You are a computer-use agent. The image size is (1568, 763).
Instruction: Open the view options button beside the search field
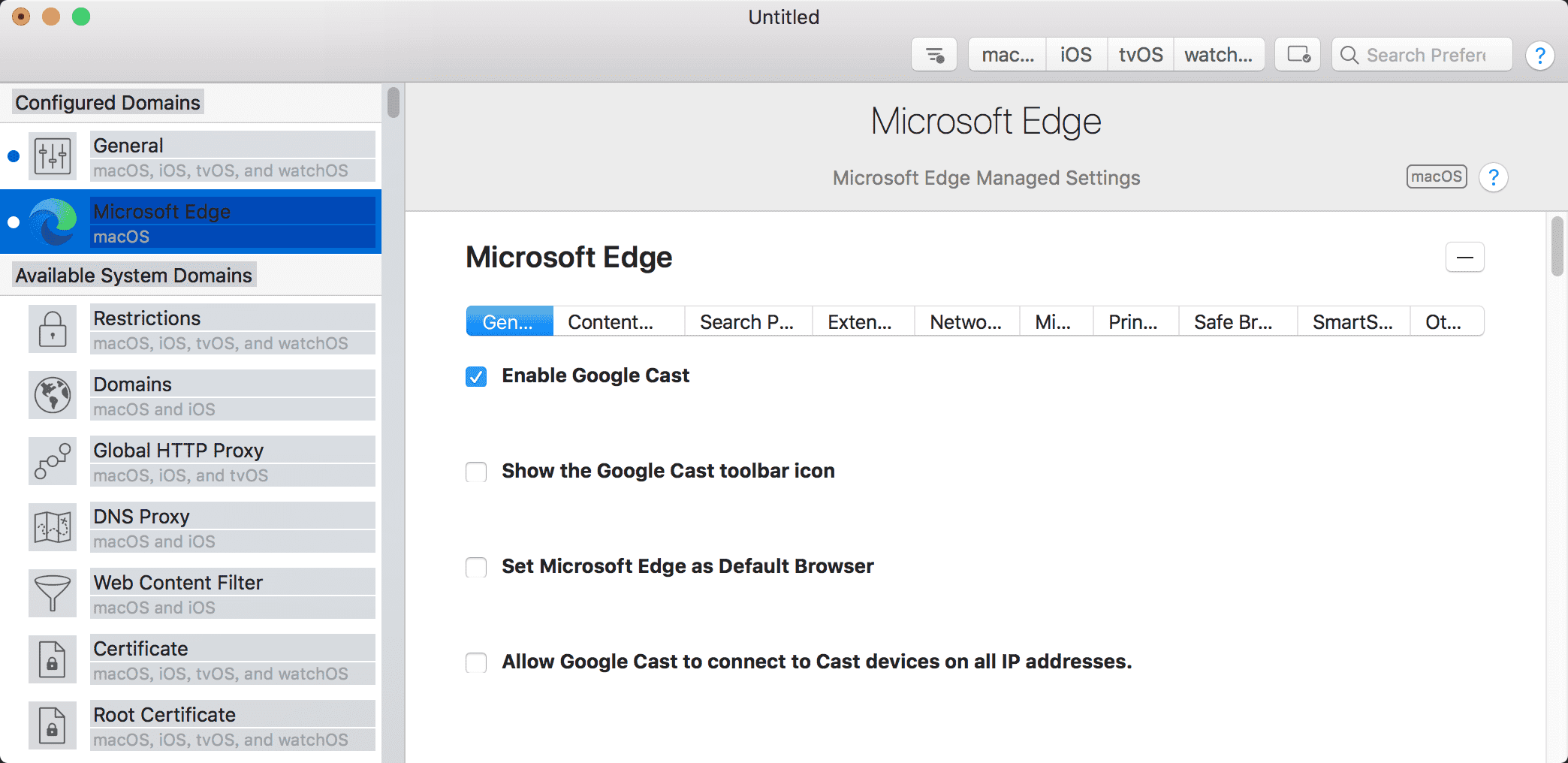[1298, 55]
